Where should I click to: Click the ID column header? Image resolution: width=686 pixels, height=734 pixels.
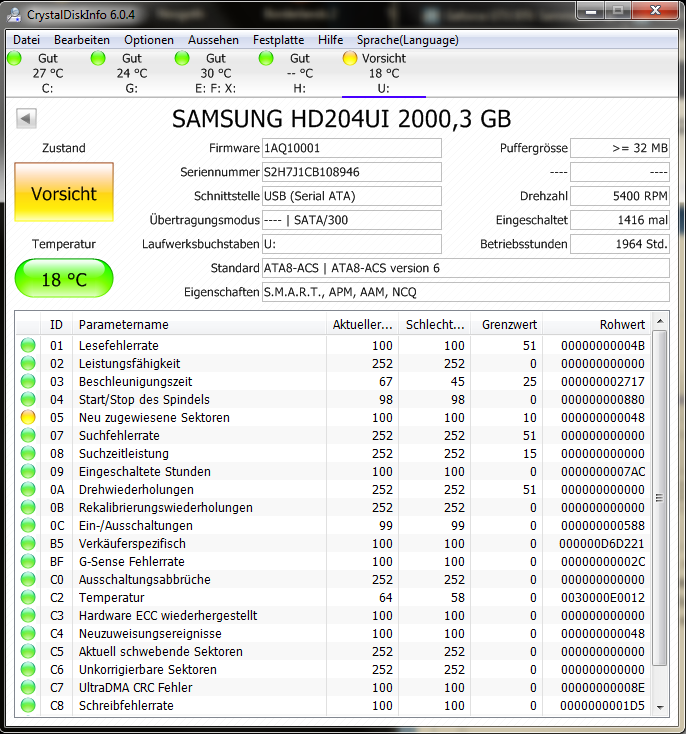(56, 324)
